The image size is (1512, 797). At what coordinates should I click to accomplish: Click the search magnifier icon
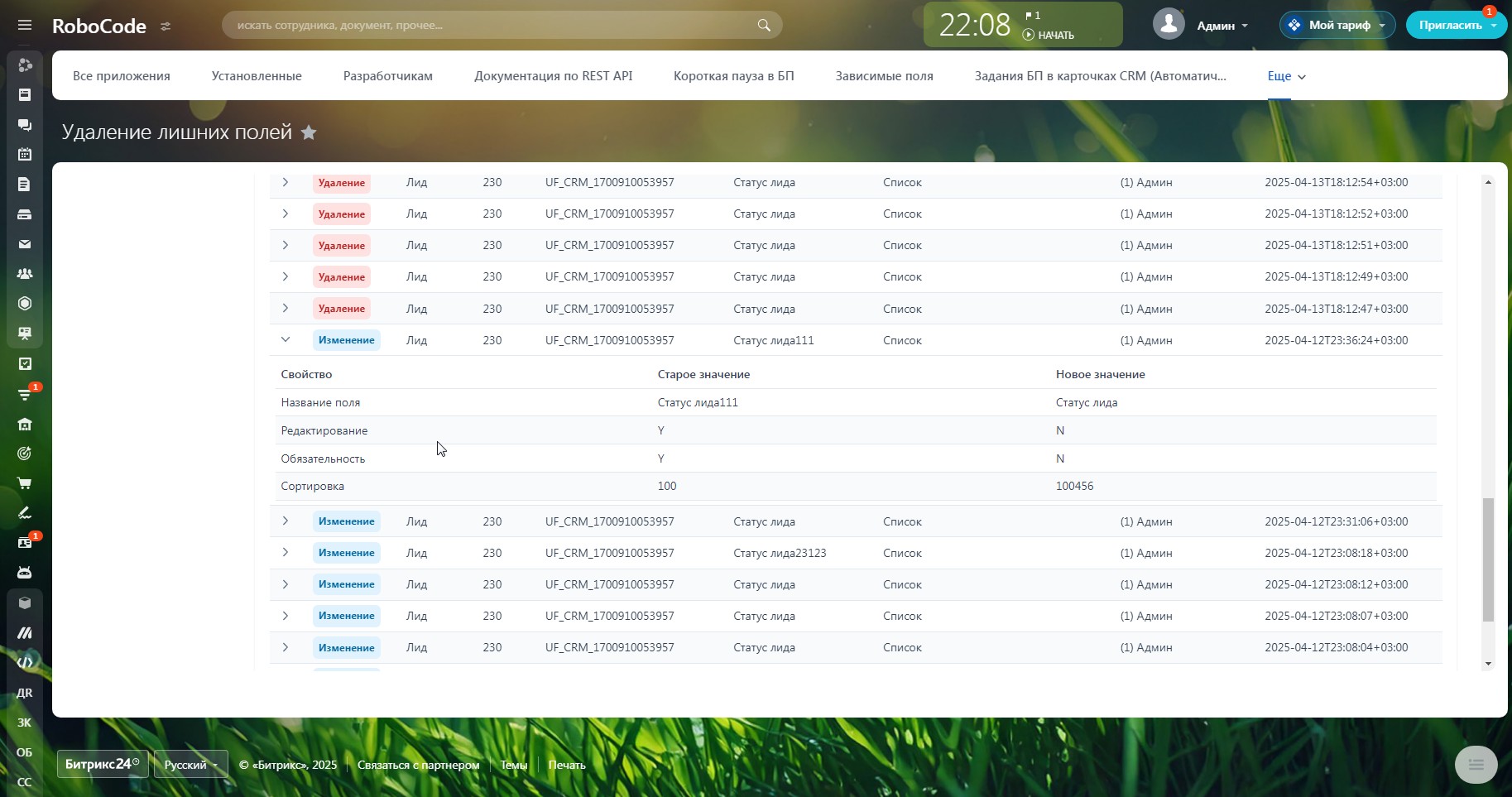point(763,26)
